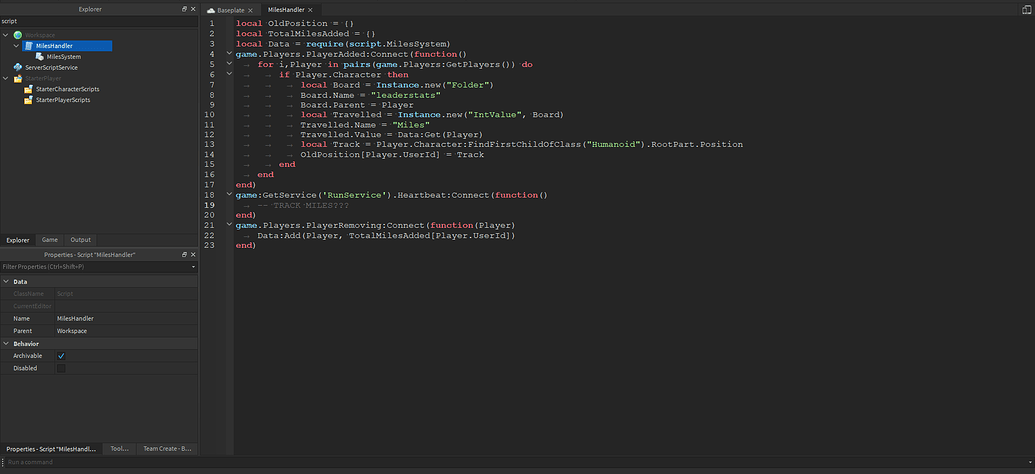The image size is (1035, 474).
Task: Enable the Disabled checkbox
Action: 61,368
